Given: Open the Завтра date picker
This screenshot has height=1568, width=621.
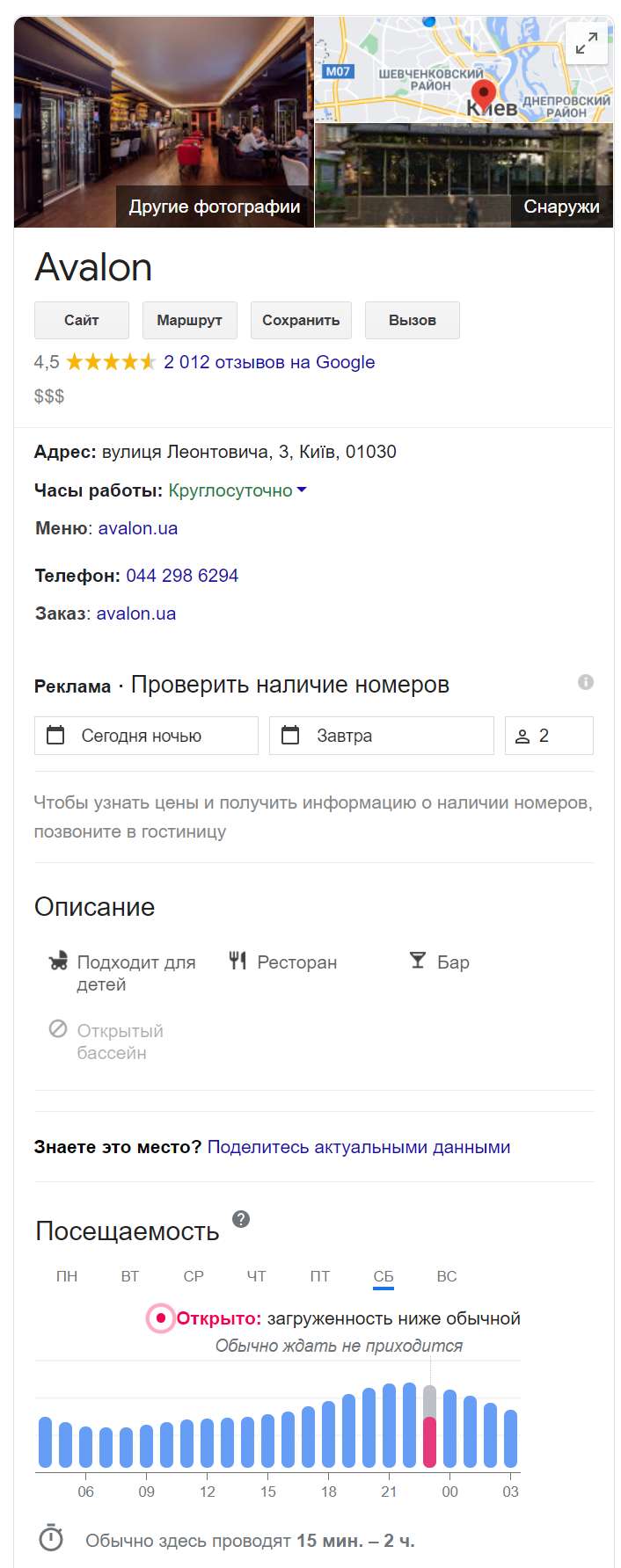Looking at the screenshot, I should (290, 736).
